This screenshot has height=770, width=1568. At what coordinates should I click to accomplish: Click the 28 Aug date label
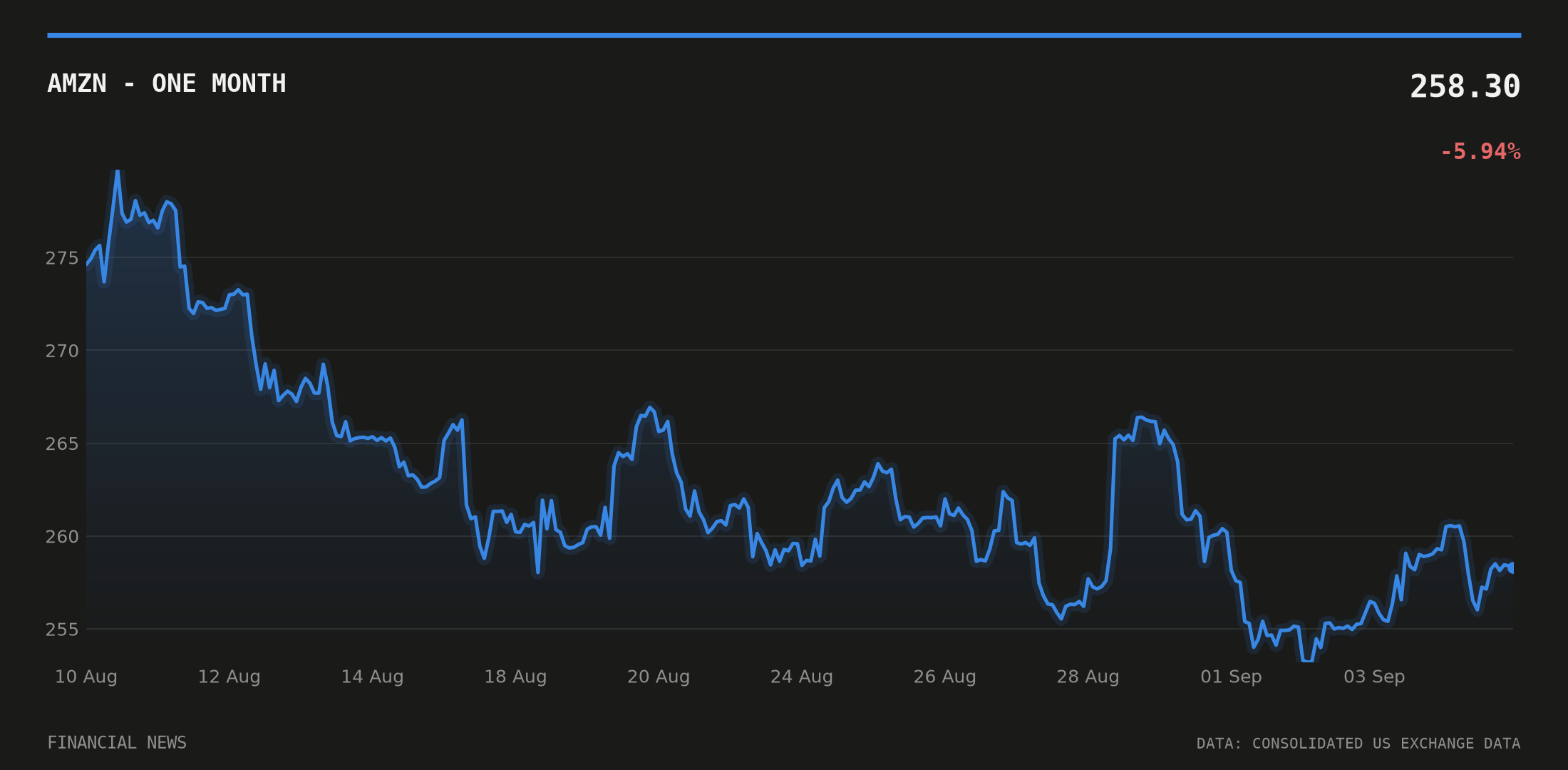[x=1088, y=677]
